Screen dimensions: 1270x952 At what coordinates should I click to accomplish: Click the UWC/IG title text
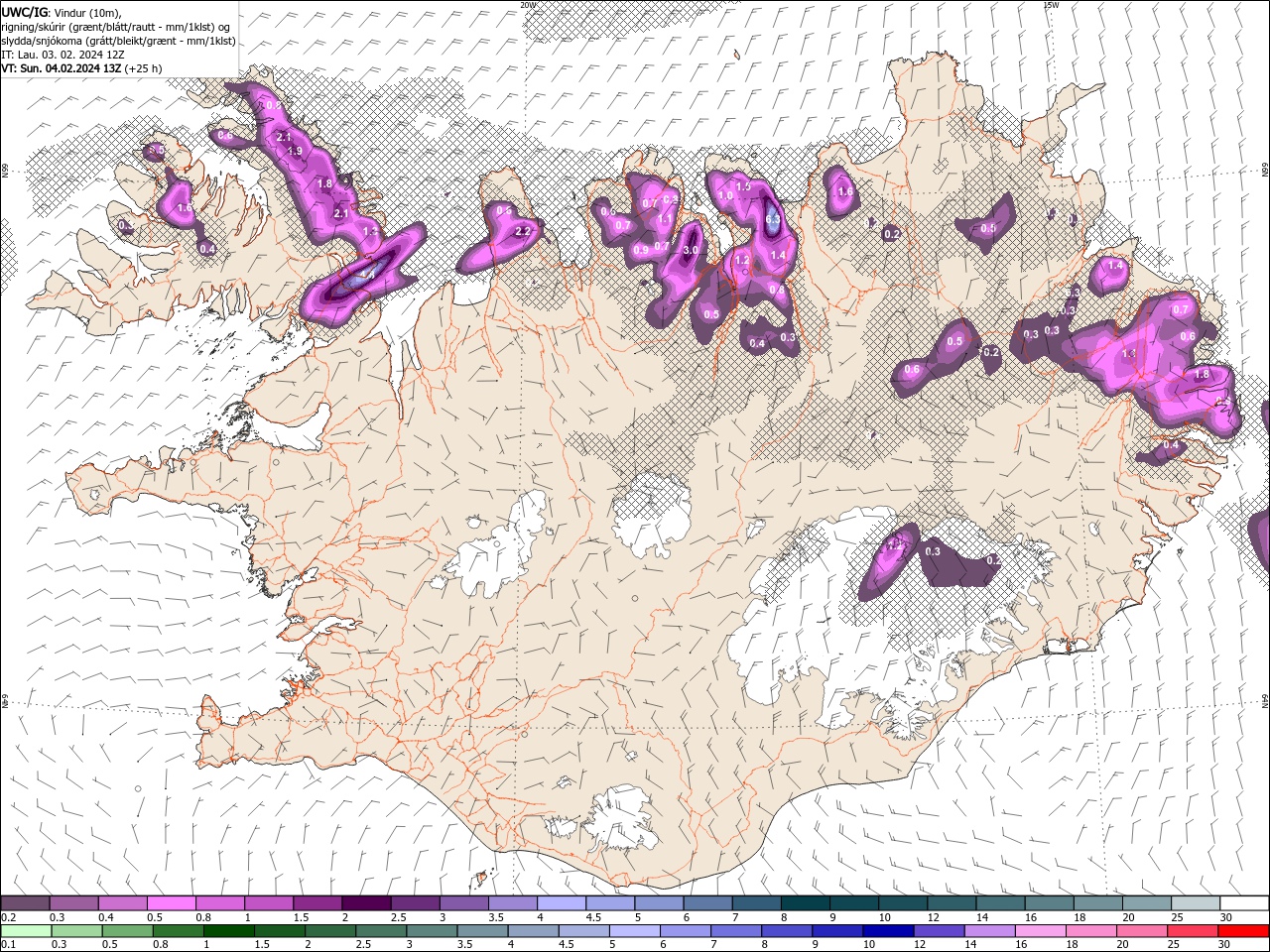point(24,12)
